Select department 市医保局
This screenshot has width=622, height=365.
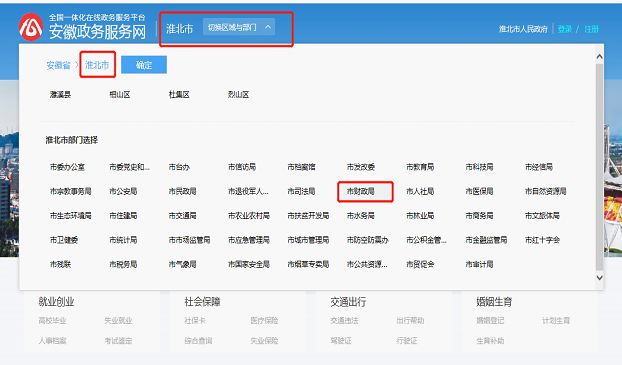(x=479, y=191)
